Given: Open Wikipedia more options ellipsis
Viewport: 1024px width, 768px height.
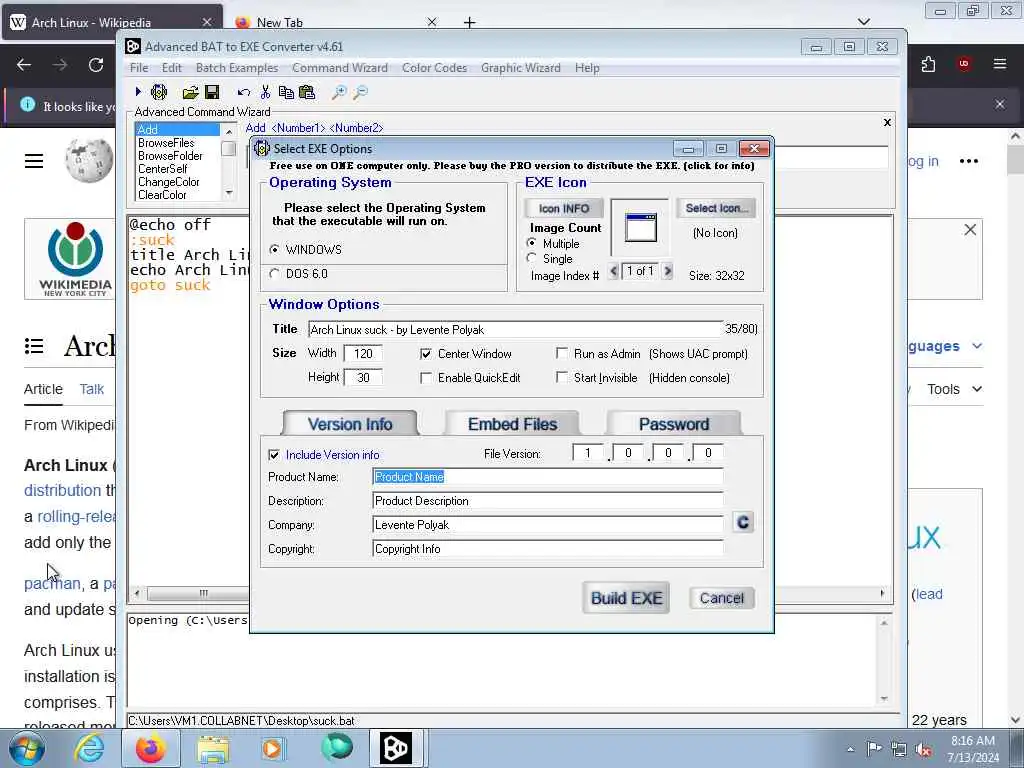Looking at the screenshot, I should 969,161.
